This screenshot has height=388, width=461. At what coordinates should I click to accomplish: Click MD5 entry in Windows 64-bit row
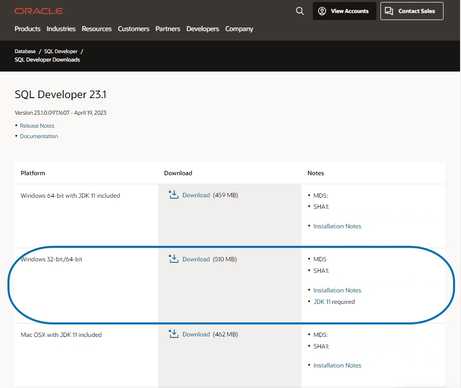point(320,195)
